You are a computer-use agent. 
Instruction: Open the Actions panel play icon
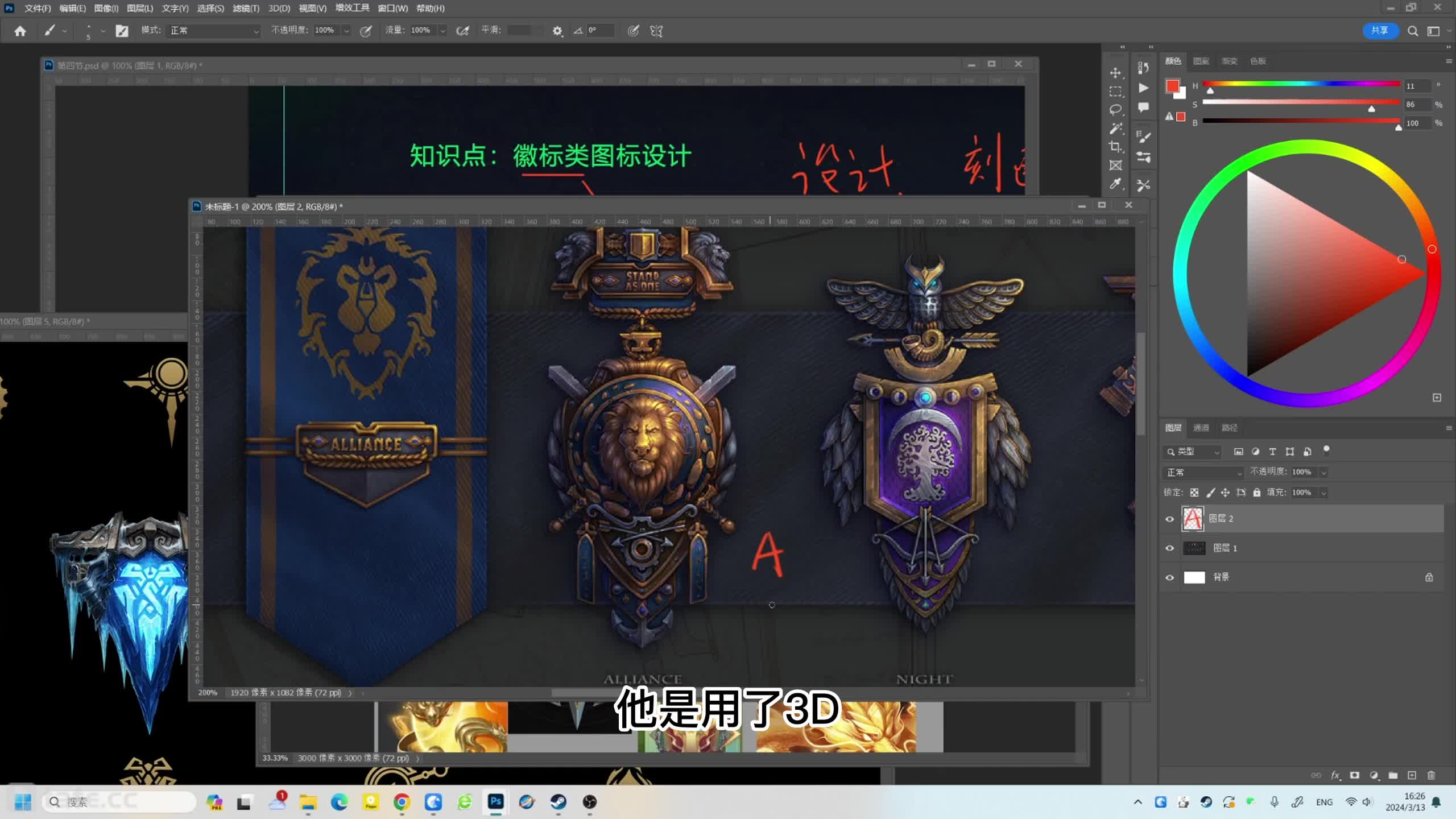tap(1143, 88)
